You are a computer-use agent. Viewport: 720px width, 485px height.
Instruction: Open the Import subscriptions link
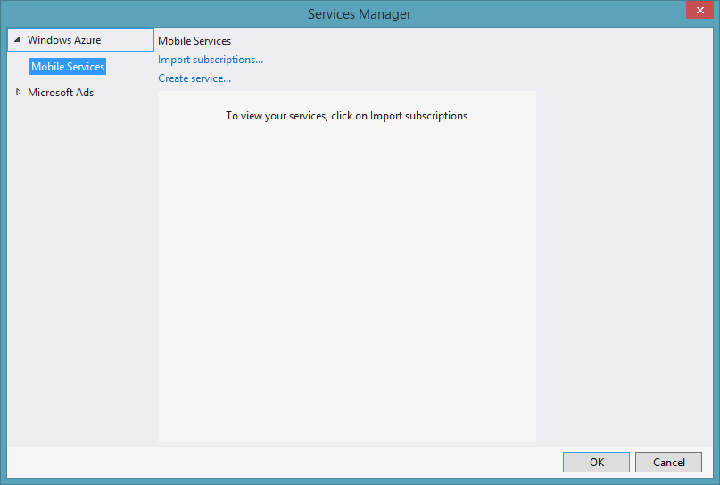coord(210,60)
